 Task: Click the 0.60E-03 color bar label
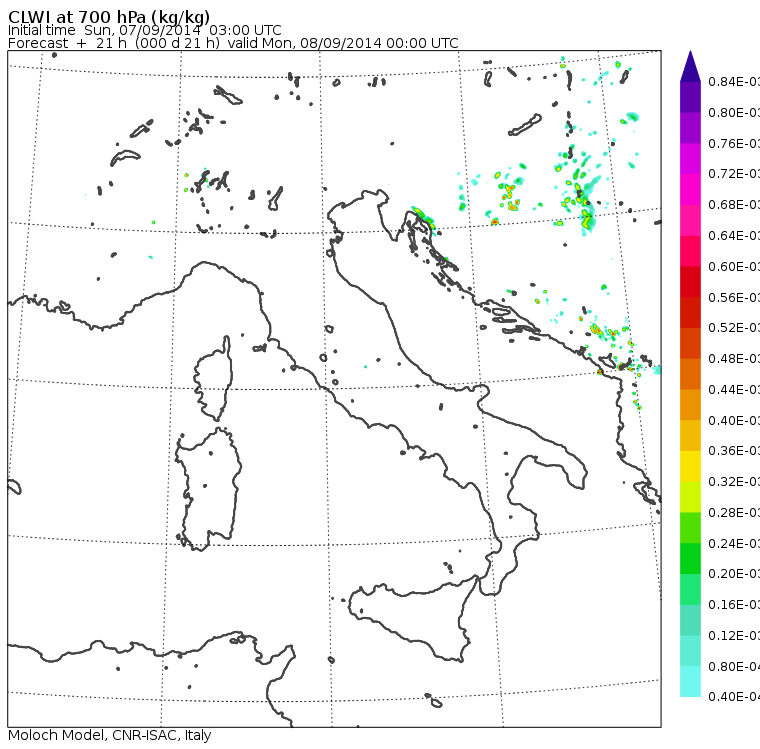coord(734,267)
